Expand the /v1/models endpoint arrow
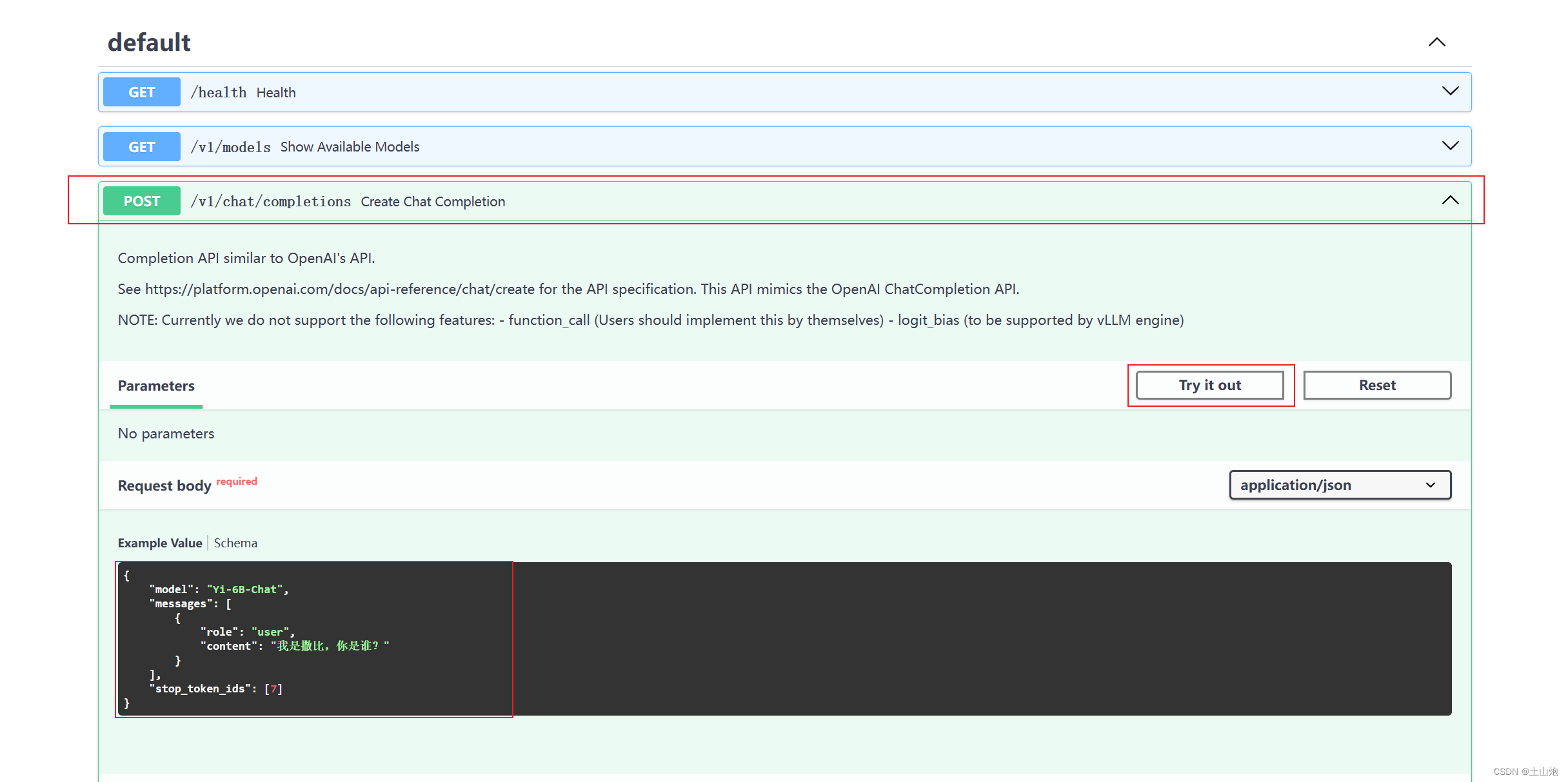This screenshot has width=1568, height=782. coord(1450,146)
